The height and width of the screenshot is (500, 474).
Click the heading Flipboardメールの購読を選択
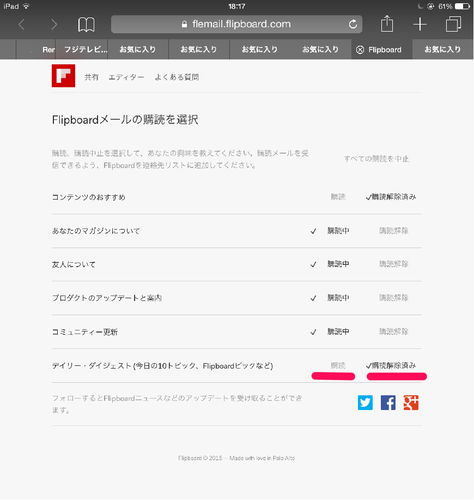point(125,120)
